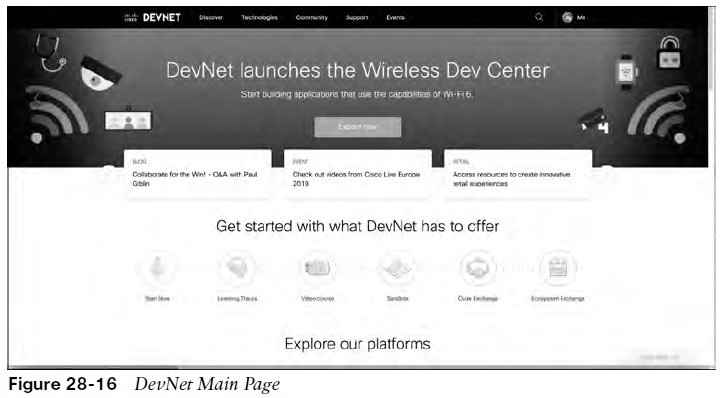Image resolution: width=721 pixels, height=398 pixels.
Task: Open the Community menu
Action: tap(312, 17)
